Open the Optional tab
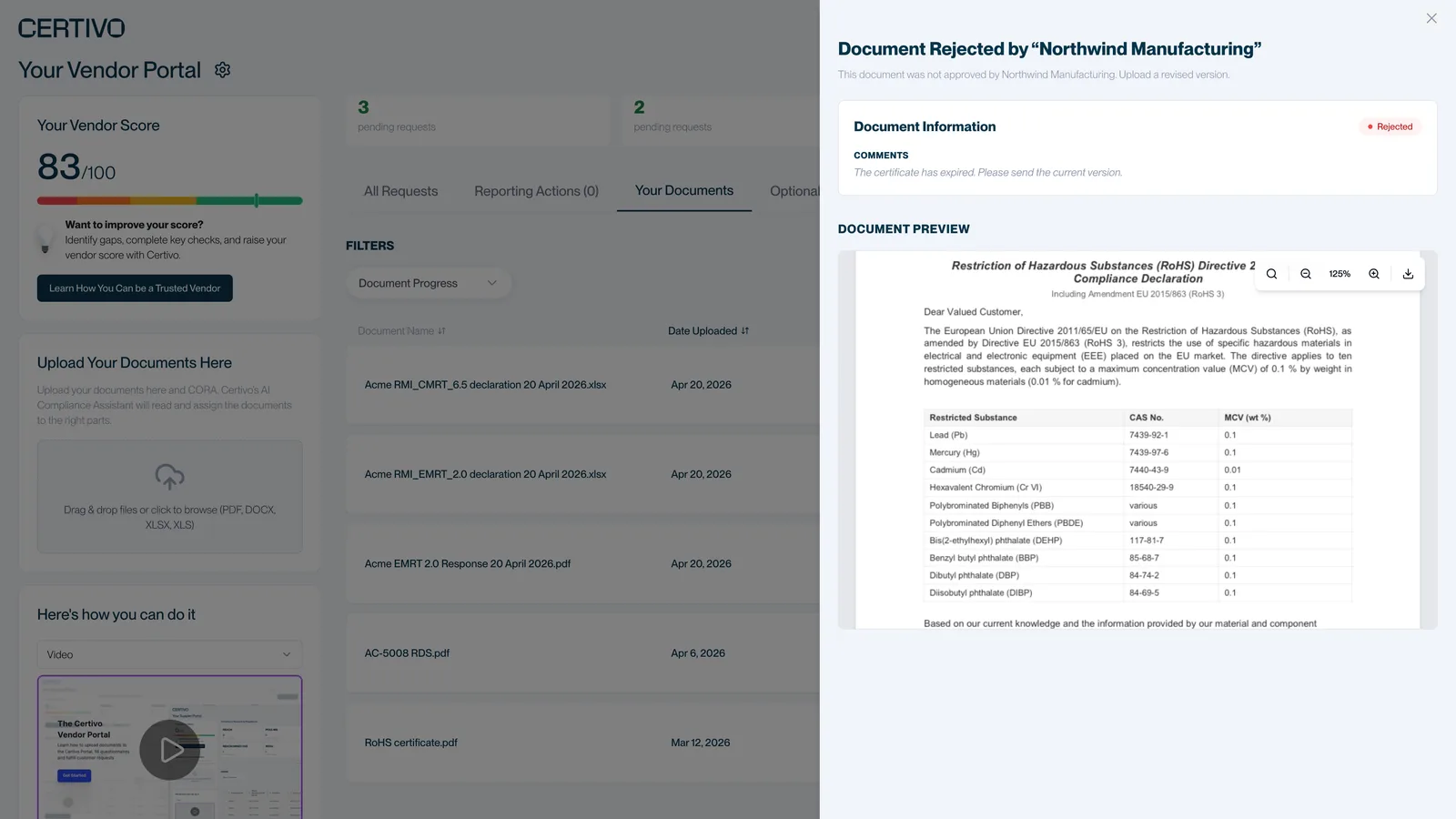The height and width of the screenshot is (819, 1456). pyautogui.click(x=794, y=191)
